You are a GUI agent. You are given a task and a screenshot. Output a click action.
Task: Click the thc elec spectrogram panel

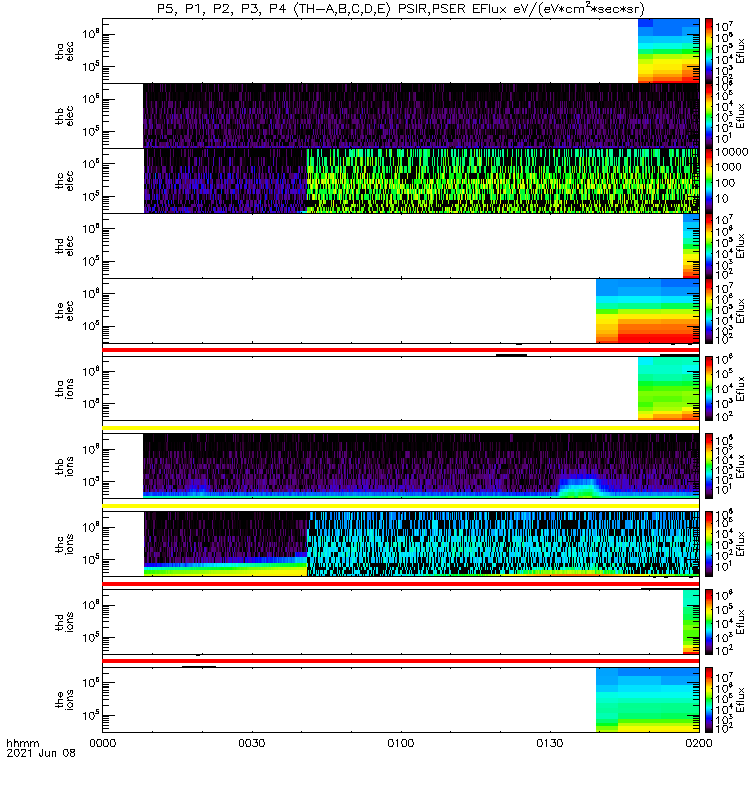coord(401,181)
